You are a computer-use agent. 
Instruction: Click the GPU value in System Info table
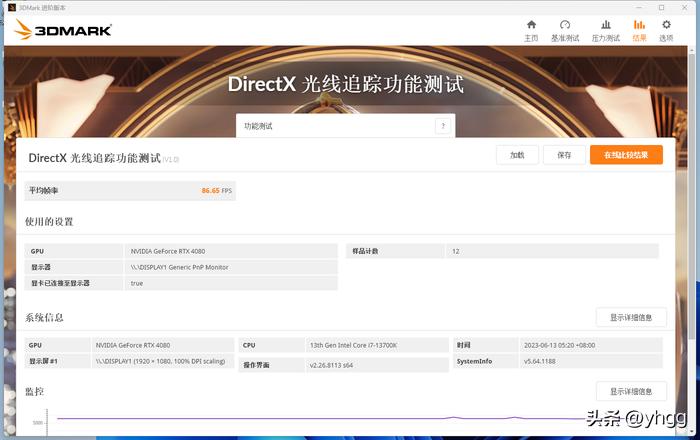(133, 345)
